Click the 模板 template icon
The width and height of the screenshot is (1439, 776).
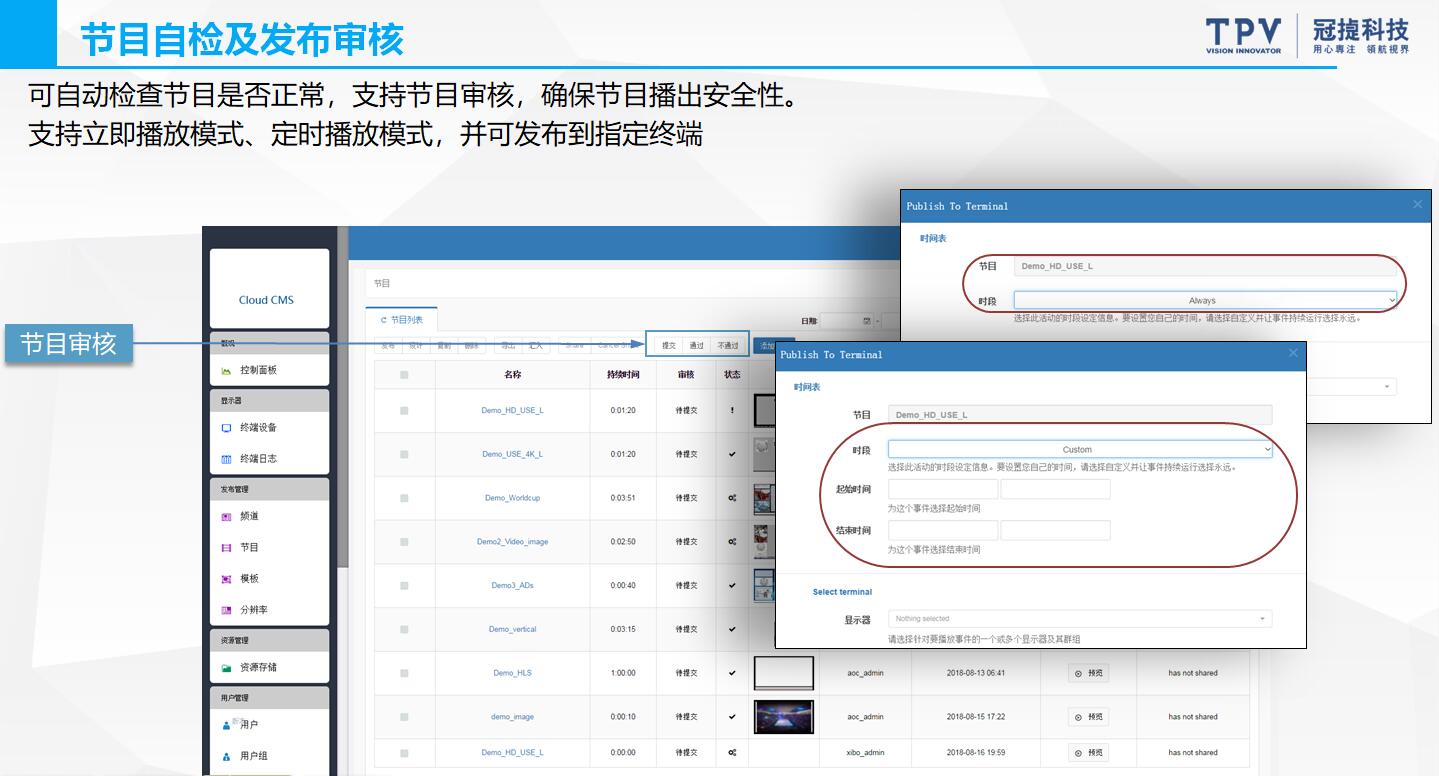coord(226,579)
